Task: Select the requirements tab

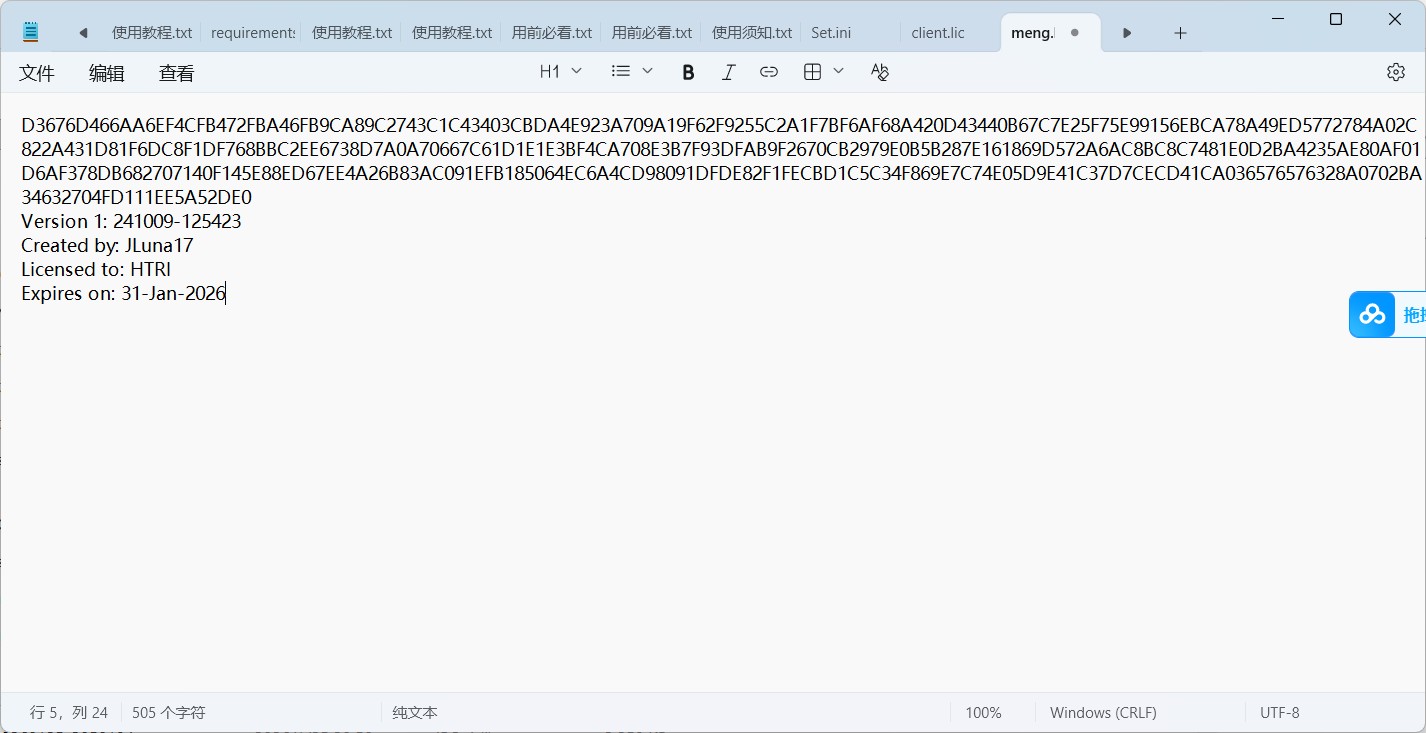Action: 252,33
